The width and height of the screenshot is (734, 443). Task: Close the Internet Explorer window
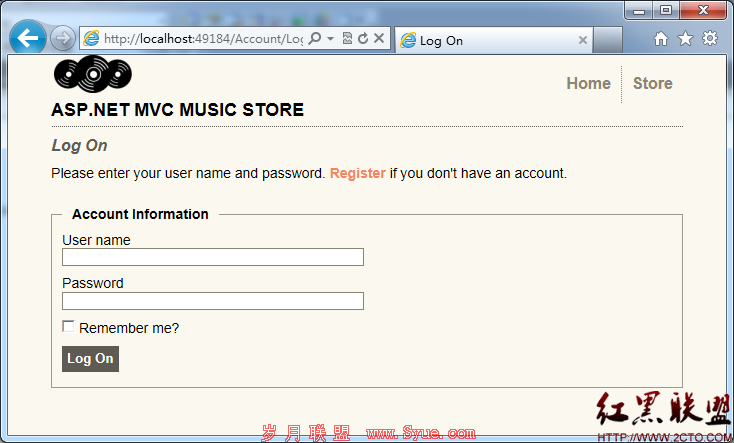click(703, 11)
